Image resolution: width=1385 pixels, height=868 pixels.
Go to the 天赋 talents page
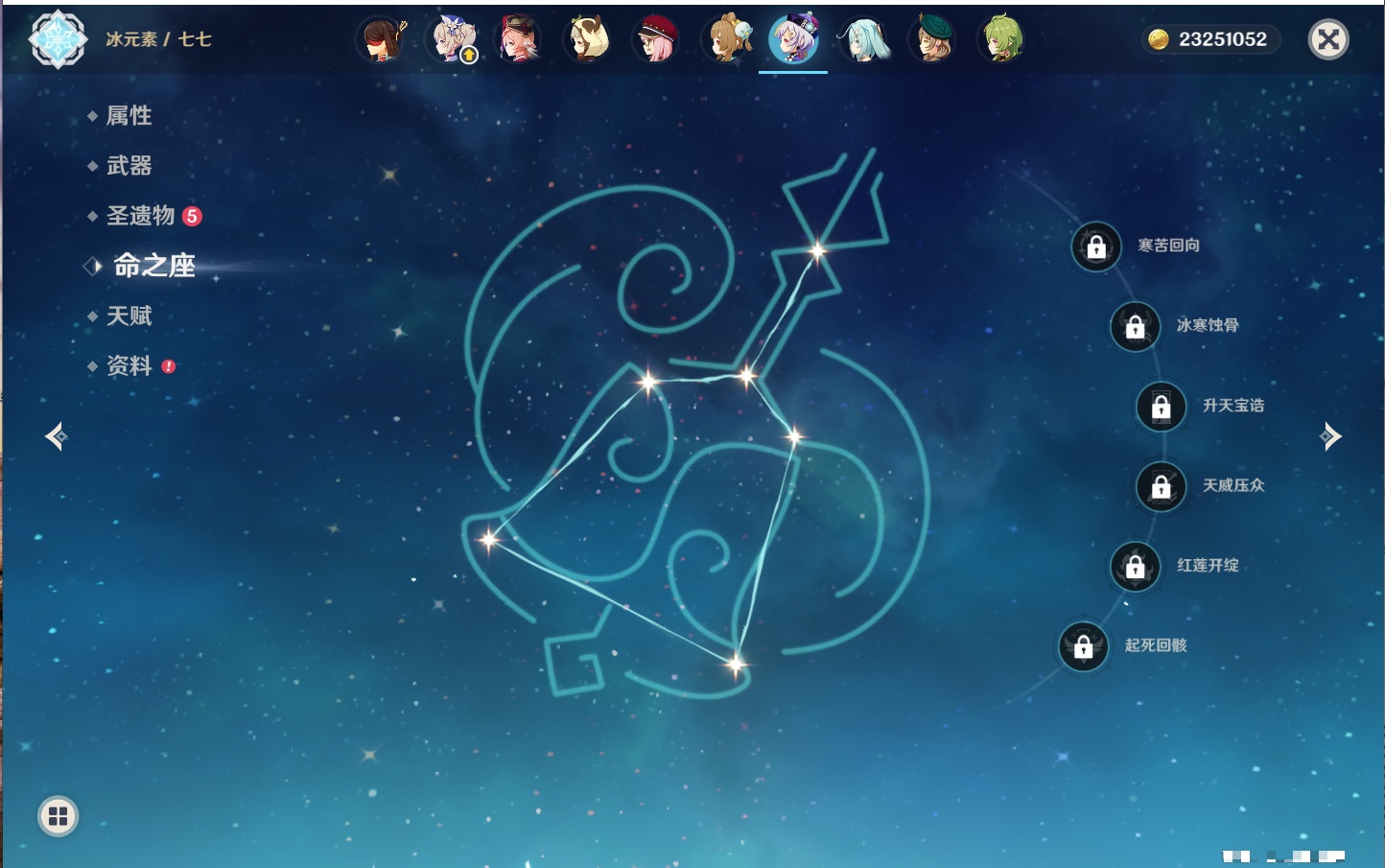(x=129, y=316)
